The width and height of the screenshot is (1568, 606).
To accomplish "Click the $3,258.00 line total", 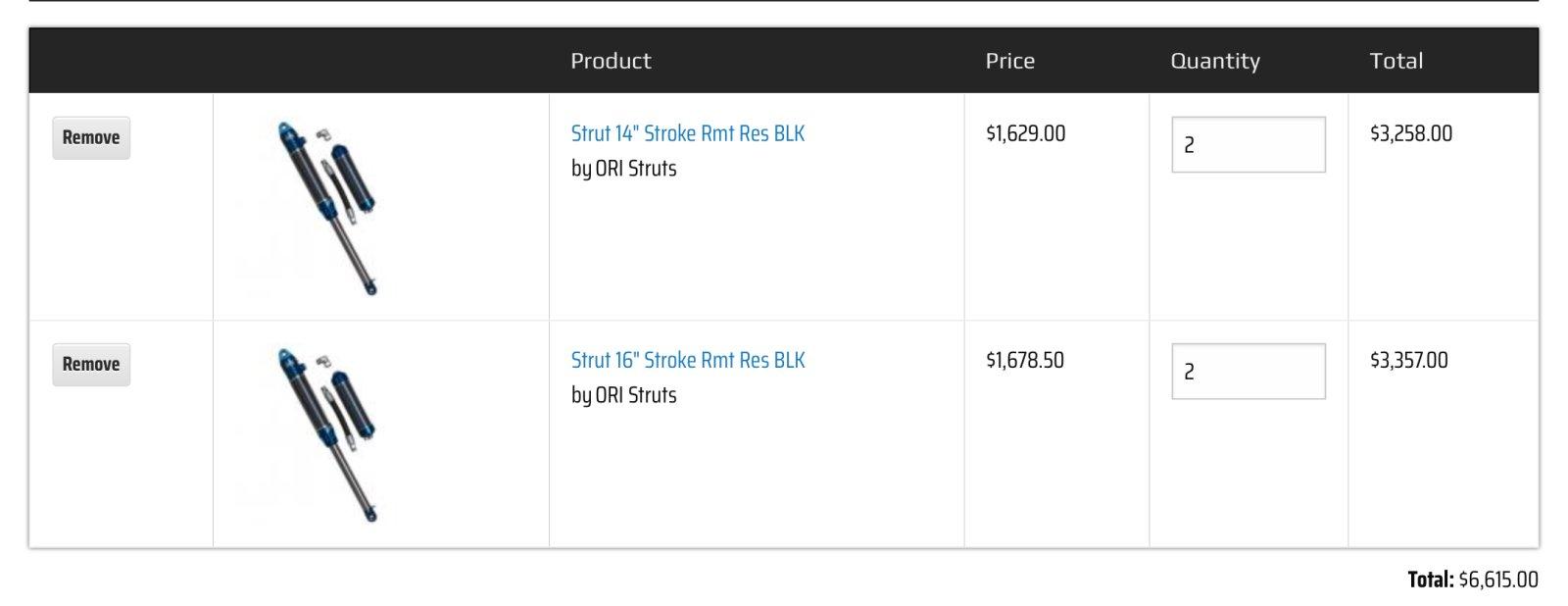I will 1410,133.
